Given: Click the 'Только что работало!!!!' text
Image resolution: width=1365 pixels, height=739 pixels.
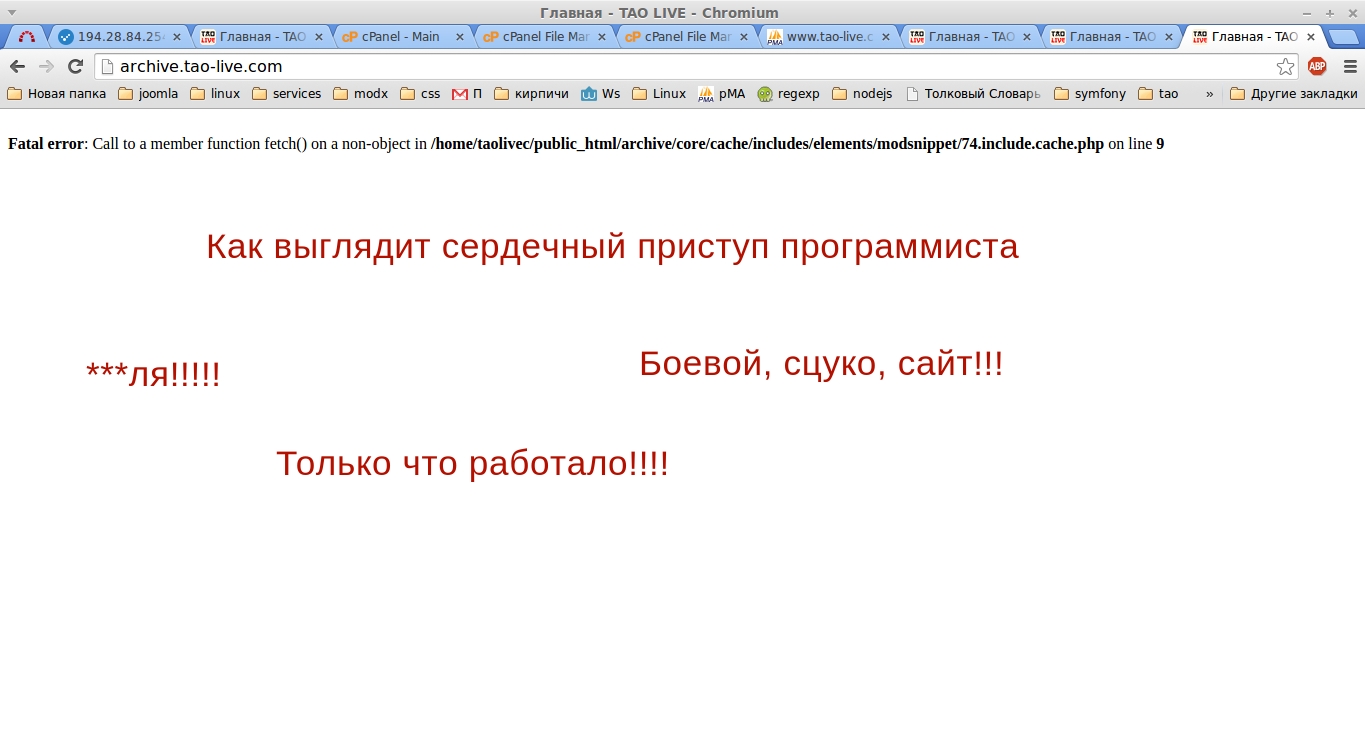Looking at the screenshot, I should pyautogui.click(x=472, y=464).
